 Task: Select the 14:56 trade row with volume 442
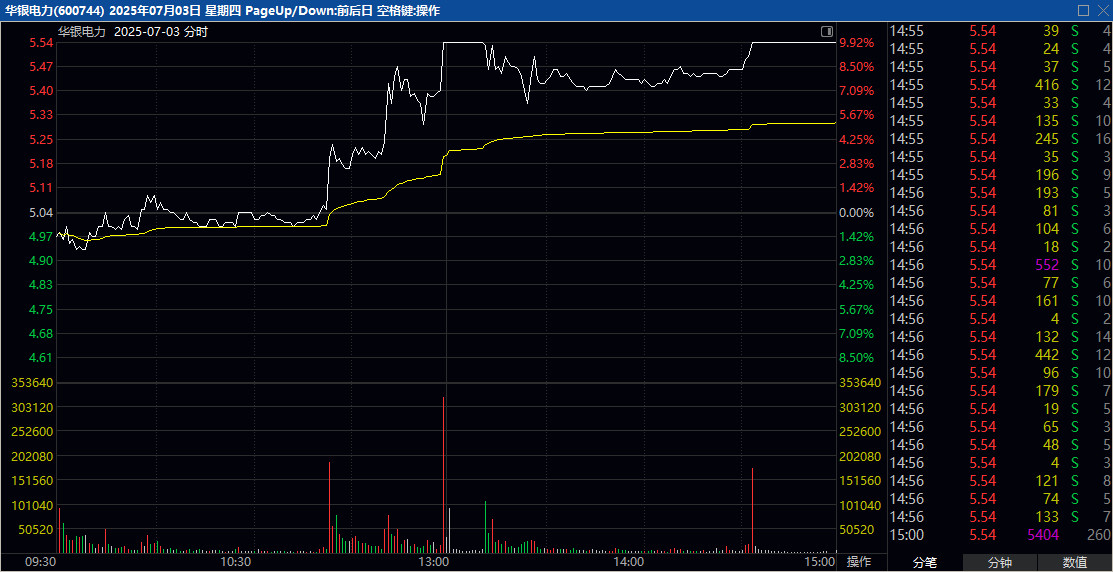tap(1000, 355)
